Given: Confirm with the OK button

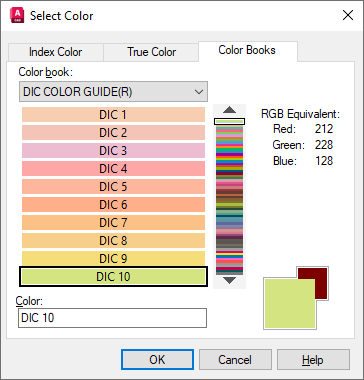Looking at the screenshot, I should pos(157,359).
